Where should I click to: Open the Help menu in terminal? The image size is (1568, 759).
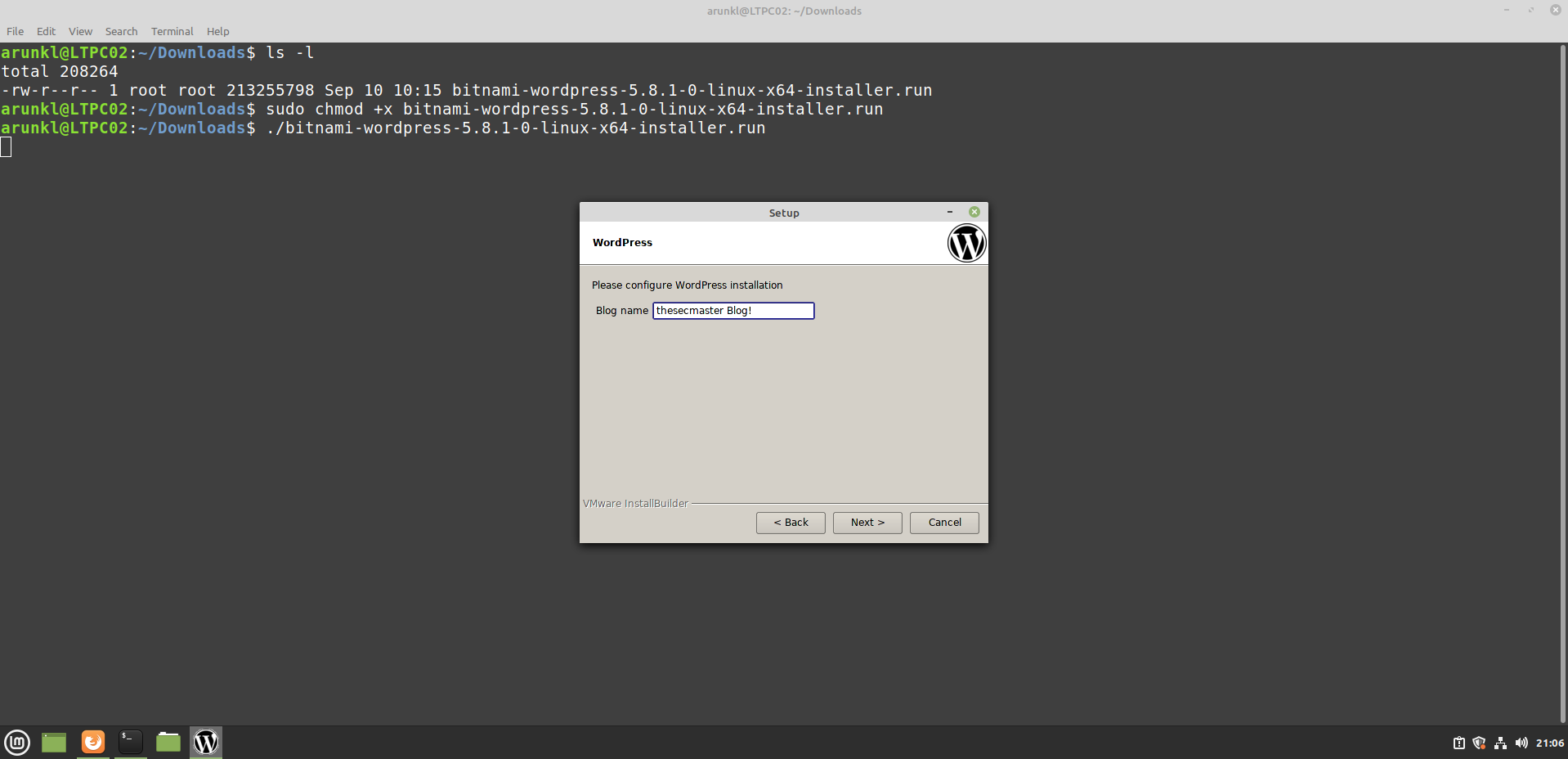(x=217, y=31)
